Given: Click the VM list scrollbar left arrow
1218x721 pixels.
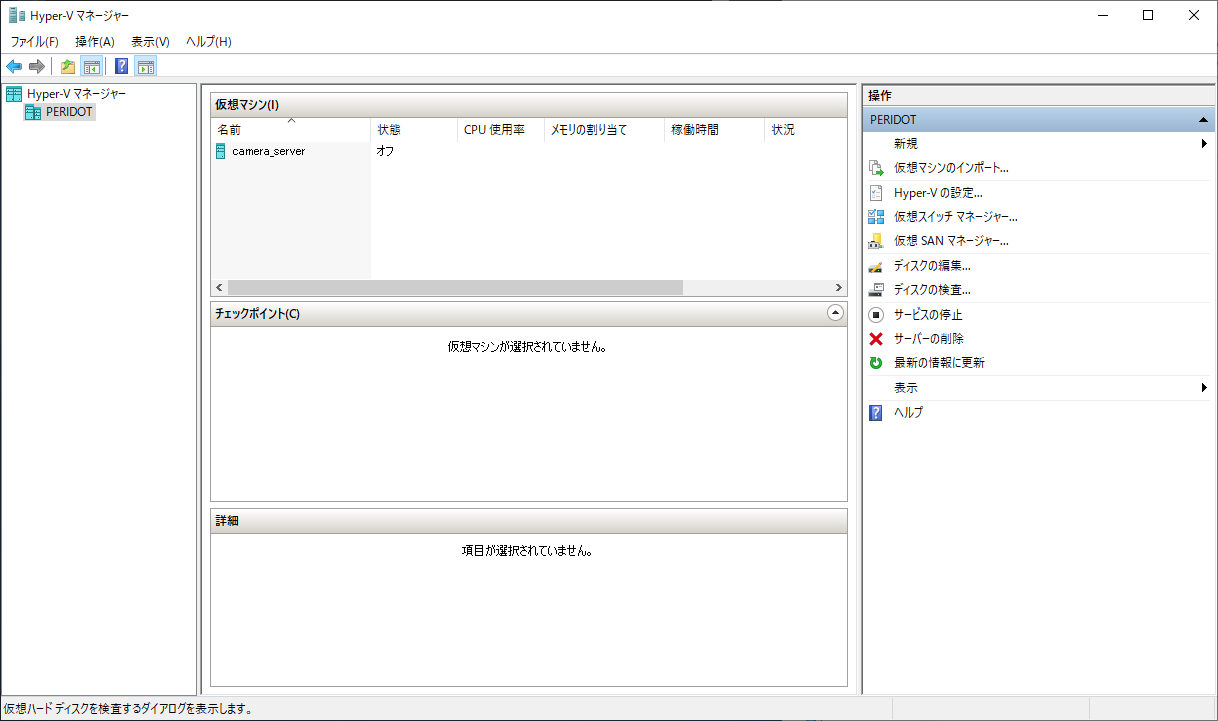Looking at the screenshot, I should point(219,287).
